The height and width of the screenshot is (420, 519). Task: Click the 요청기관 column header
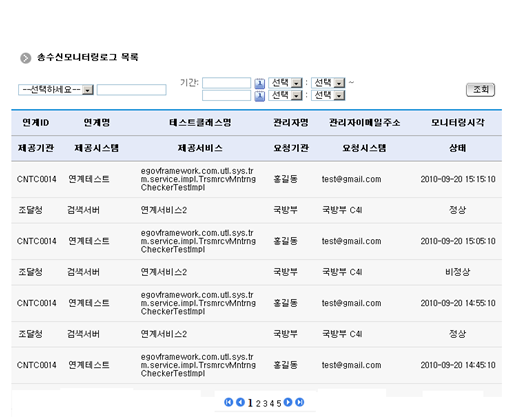(x=291, y=148)
